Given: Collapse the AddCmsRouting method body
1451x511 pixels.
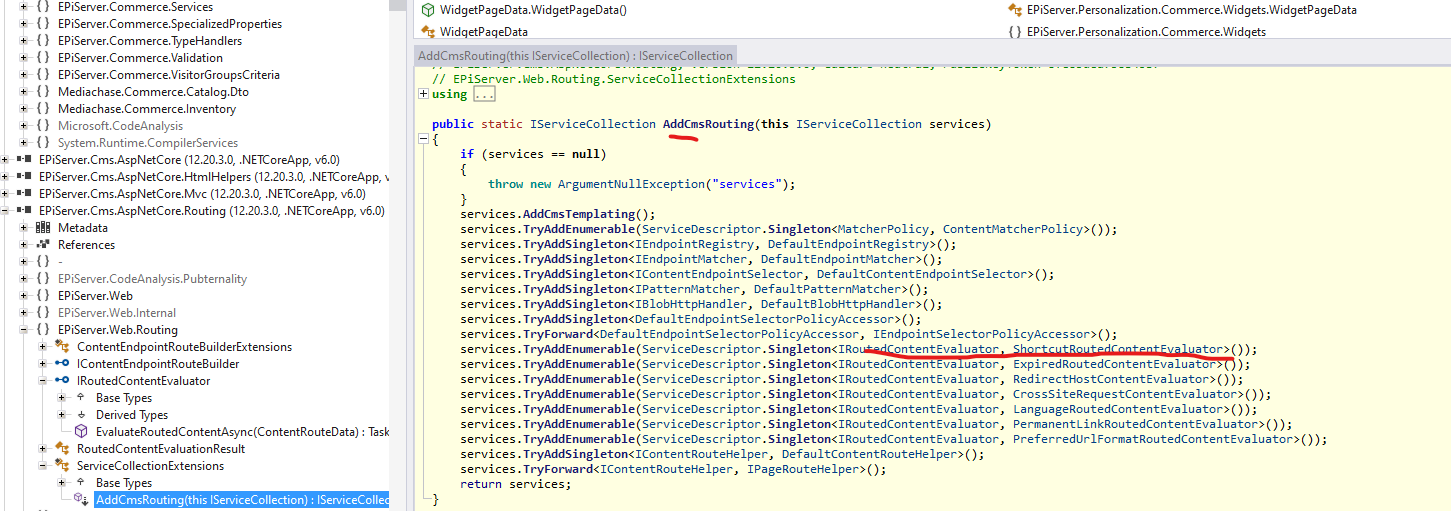Looking at the screenshot, I should click(424, 139).
